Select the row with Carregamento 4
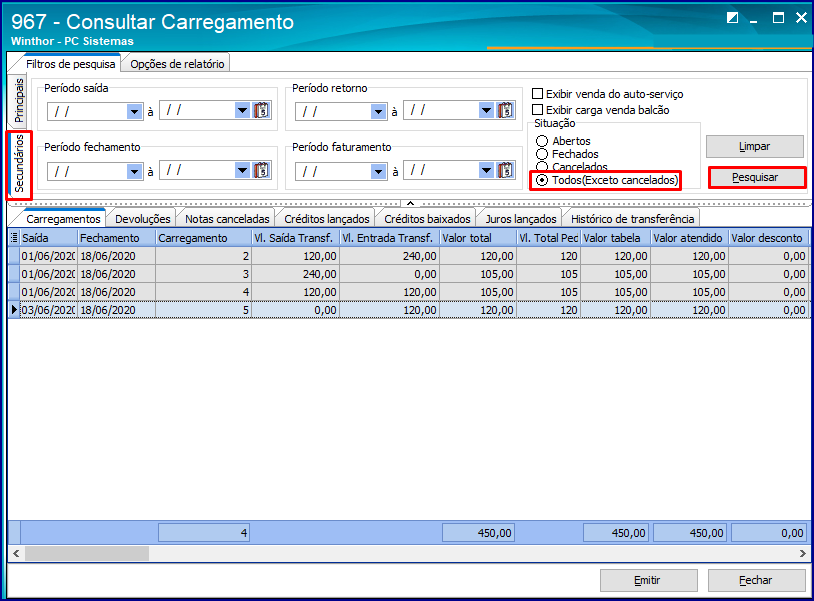This screenshot has width=814, height=601. click(x=409, y=292)
